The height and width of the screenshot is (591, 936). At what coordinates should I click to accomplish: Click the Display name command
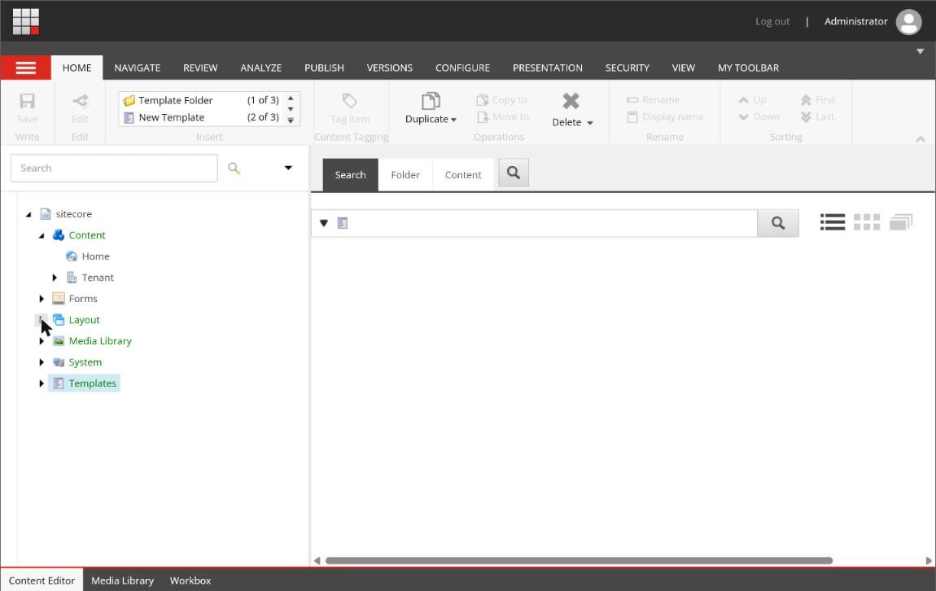tap(664, 117)
